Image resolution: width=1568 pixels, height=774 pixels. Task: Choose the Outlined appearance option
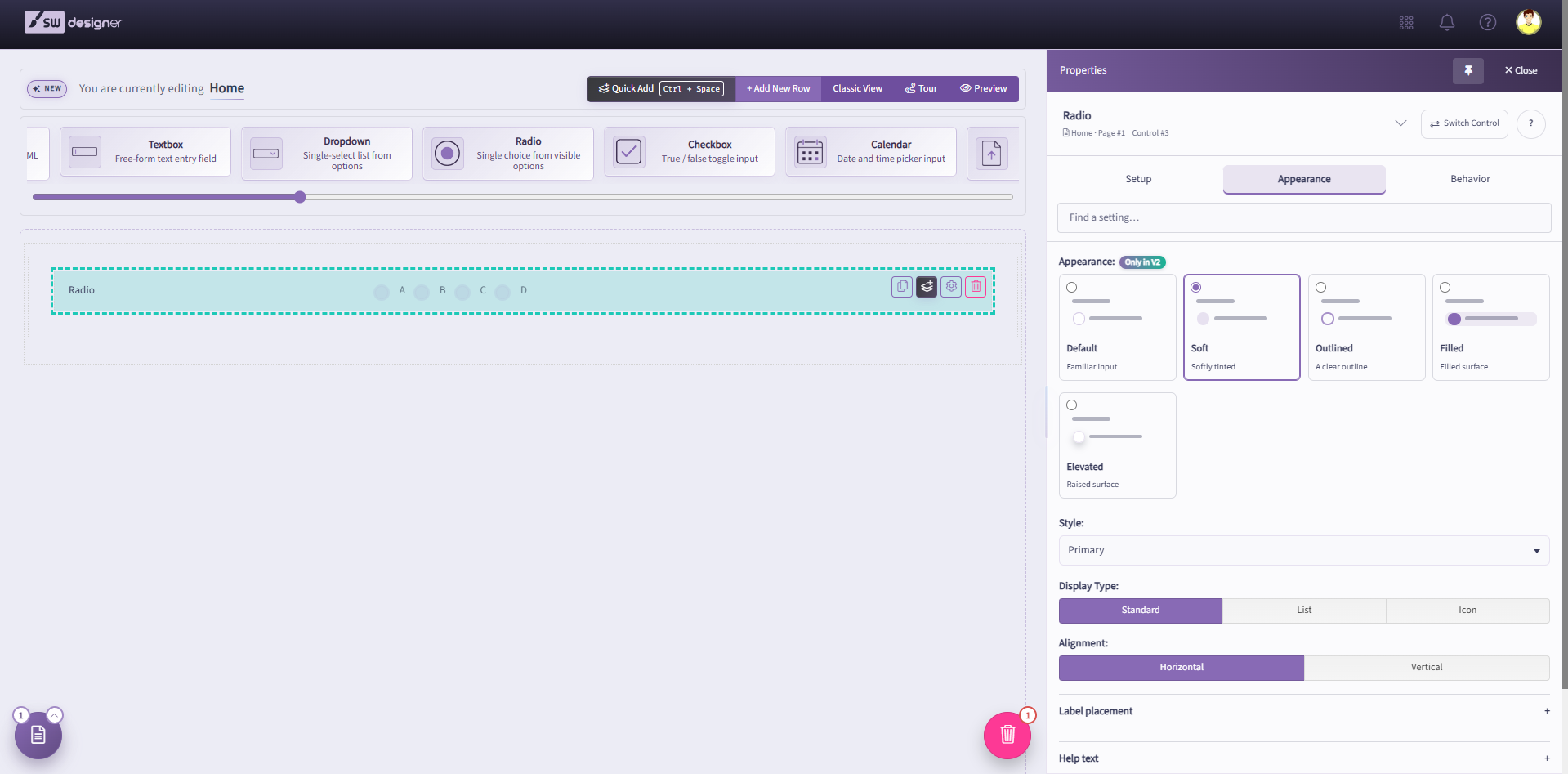1366,327
